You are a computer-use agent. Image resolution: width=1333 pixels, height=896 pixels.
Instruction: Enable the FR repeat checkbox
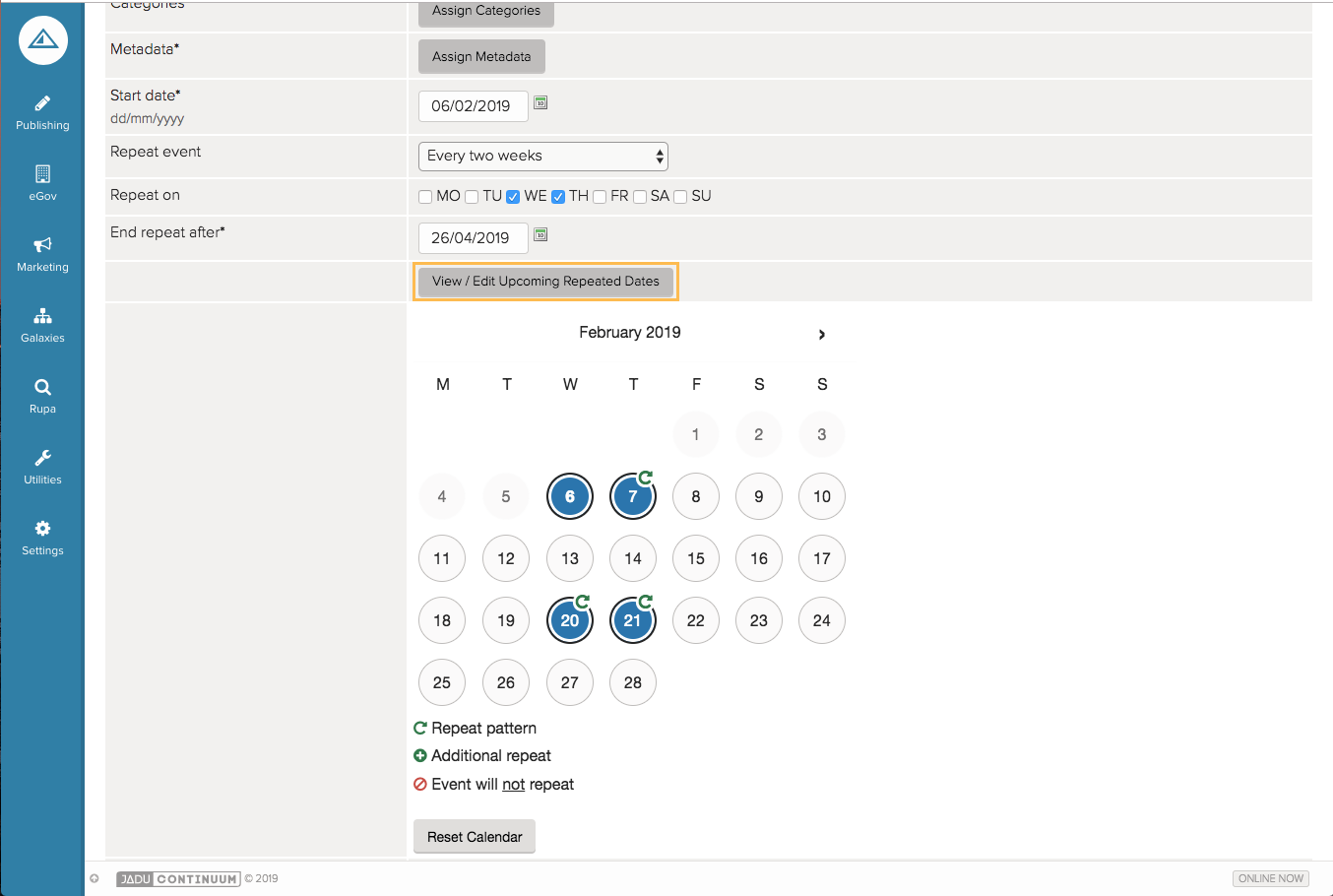[x=600, y=197]
